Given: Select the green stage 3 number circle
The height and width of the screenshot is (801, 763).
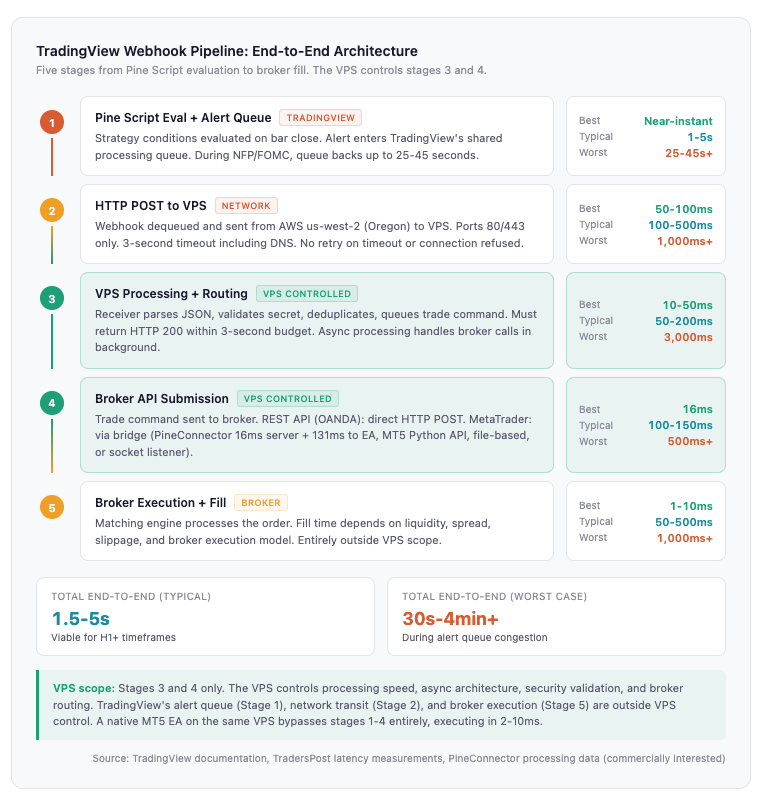Looking at the screenshot, I should point(52,298).
